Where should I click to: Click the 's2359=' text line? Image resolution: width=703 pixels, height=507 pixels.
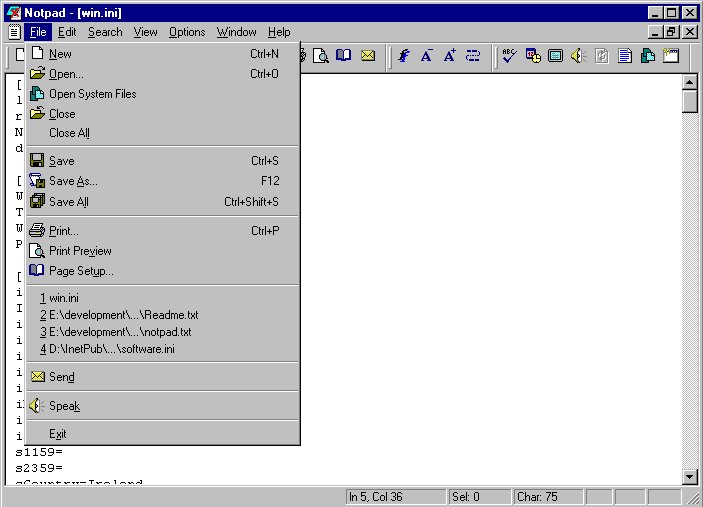point(39,468)
